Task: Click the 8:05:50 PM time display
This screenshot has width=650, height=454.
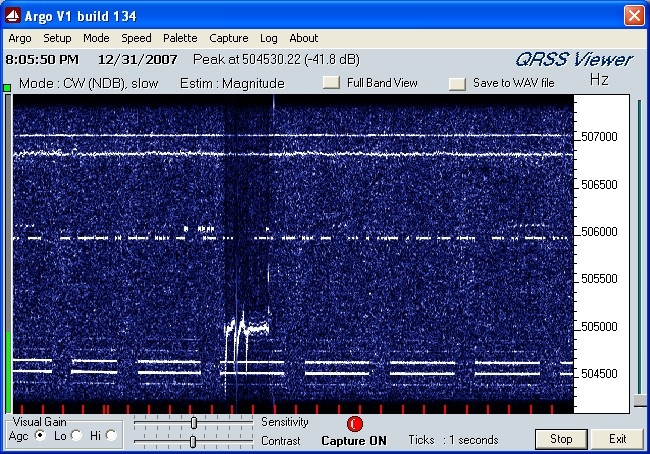Action: [42, 60]
